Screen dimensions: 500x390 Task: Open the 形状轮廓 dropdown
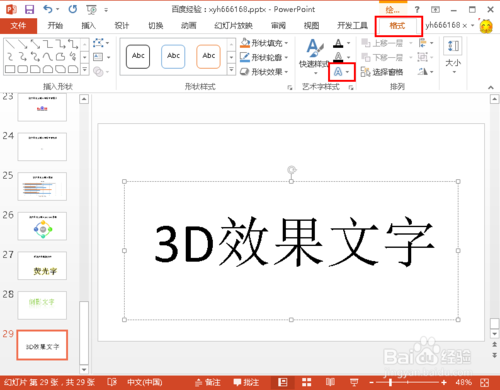(264, 57)
